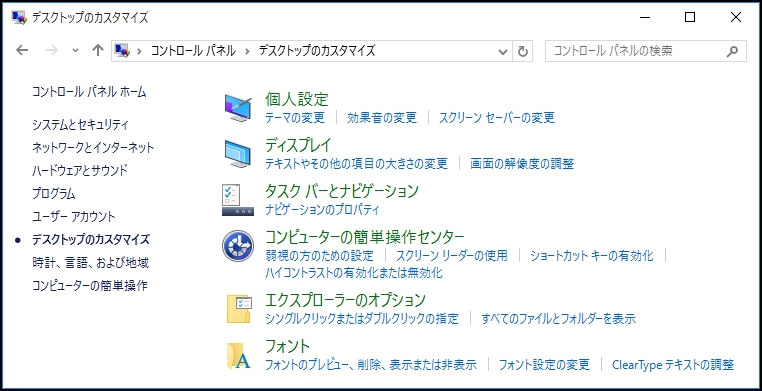Click コントロール パネル breadcrumb segment
762x391 pixels.
pyautogui.click(x=193, y=51)
